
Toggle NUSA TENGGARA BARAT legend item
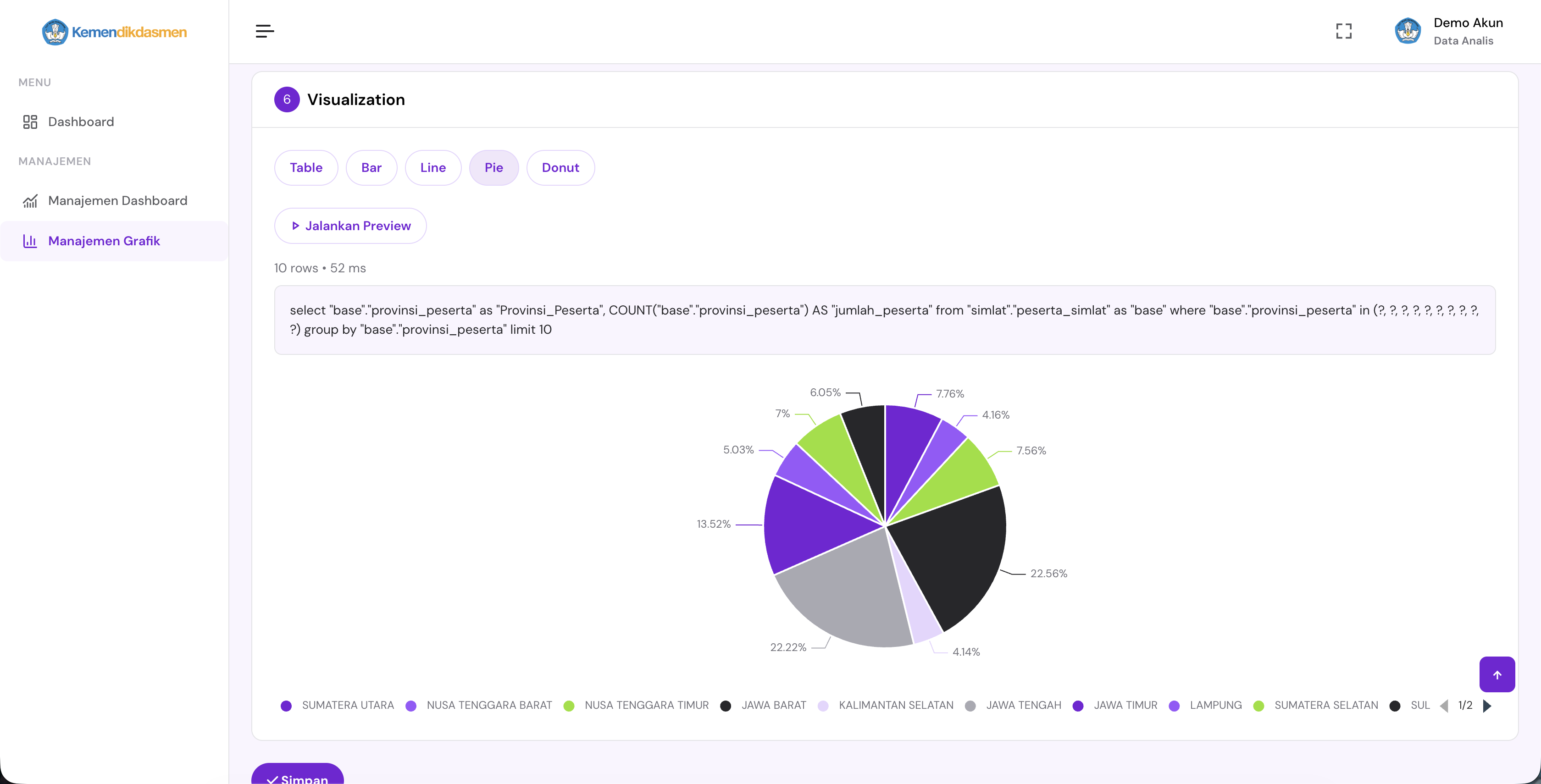pos(478,706)
